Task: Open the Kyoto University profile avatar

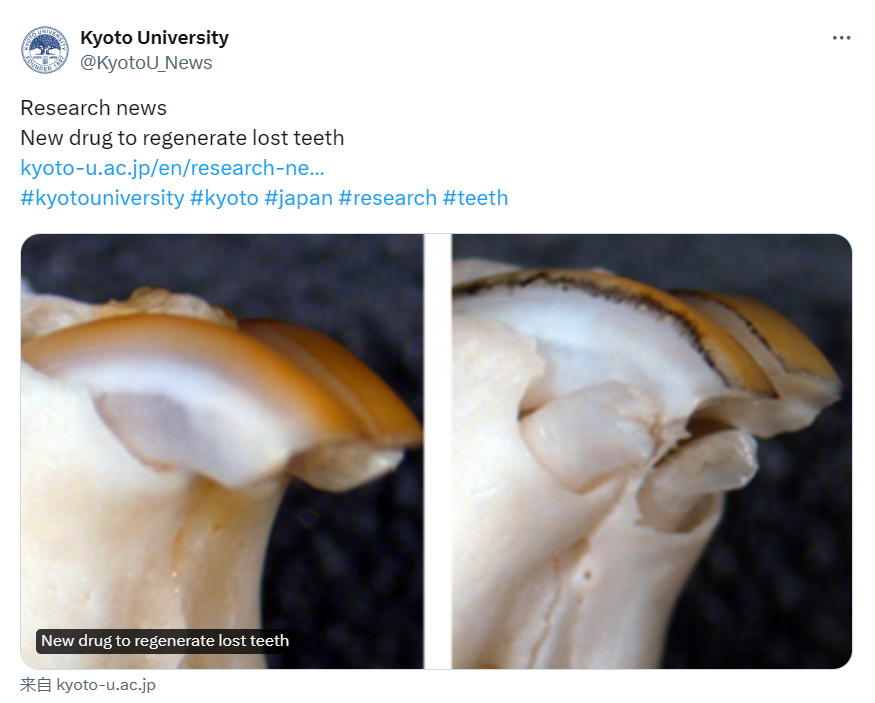Action: [x=45, y=50]
